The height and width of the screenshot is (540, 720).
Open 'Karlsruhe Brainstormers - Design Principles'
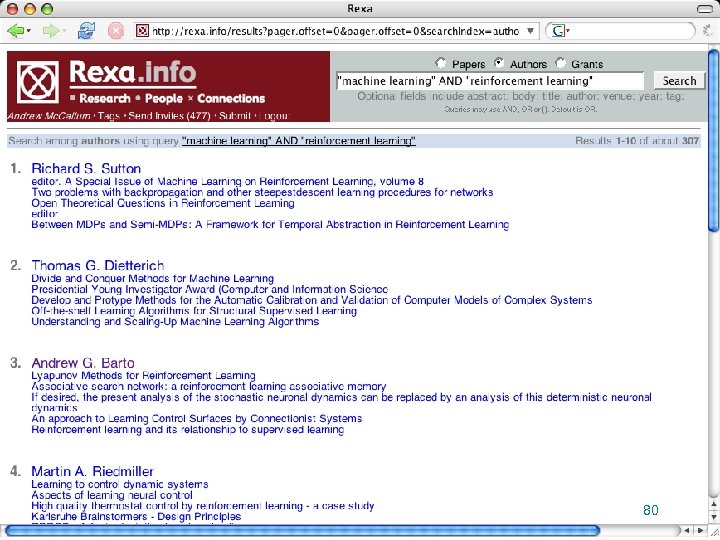pyautogui.click(x=136, y=517)
